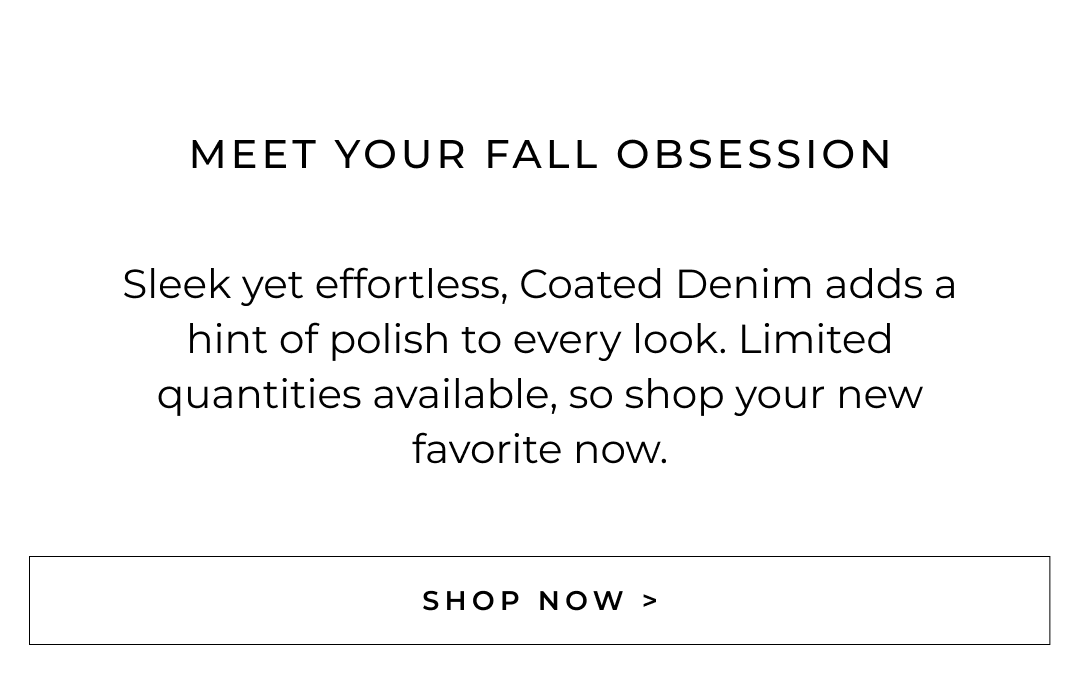
Task: Click the words Coated Denim
Action: pos(665,284)
